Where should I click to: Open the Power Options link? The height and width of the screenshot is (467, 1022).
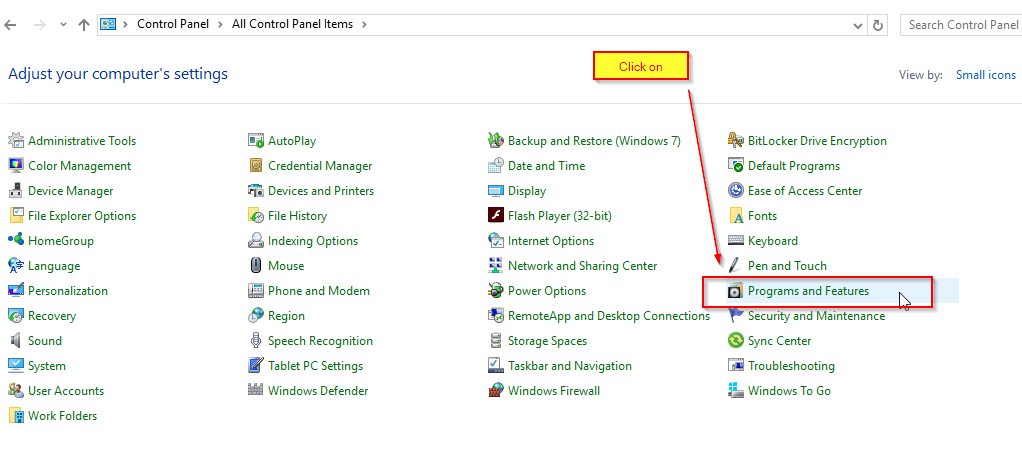547,291
